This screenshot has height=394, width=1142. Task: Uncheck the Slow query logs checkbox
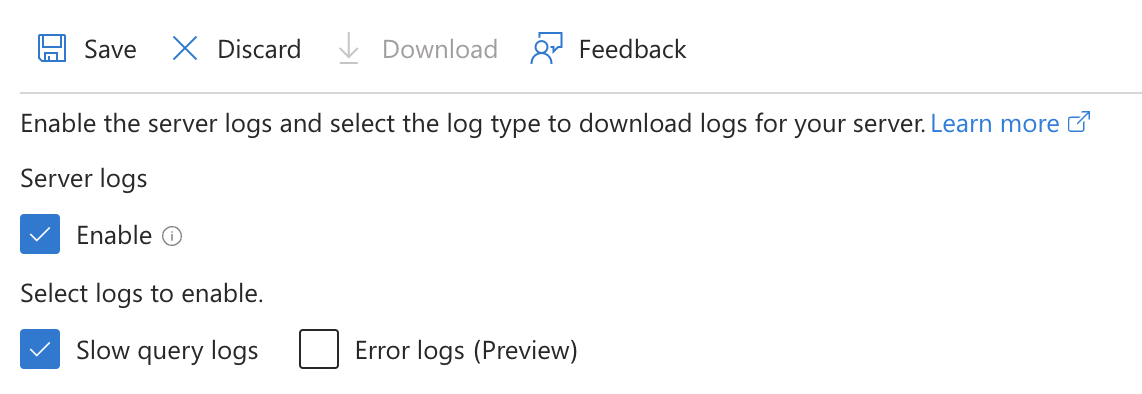40,349
